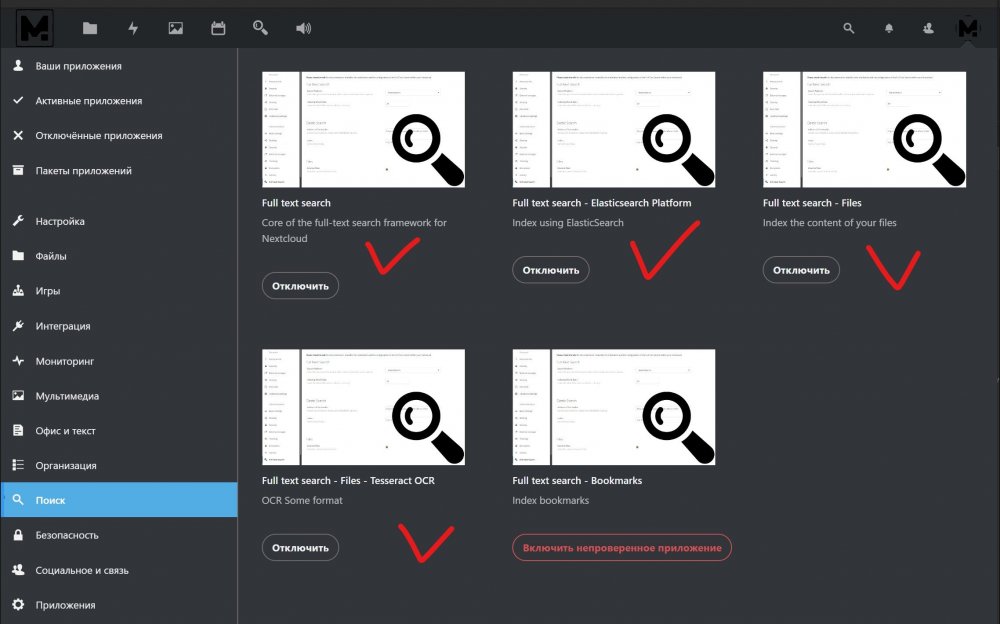This screenshot has height=624, width=1000.
Task: Click the description 'Index using ElasticSearch'
Action: (x=568, y=223)
